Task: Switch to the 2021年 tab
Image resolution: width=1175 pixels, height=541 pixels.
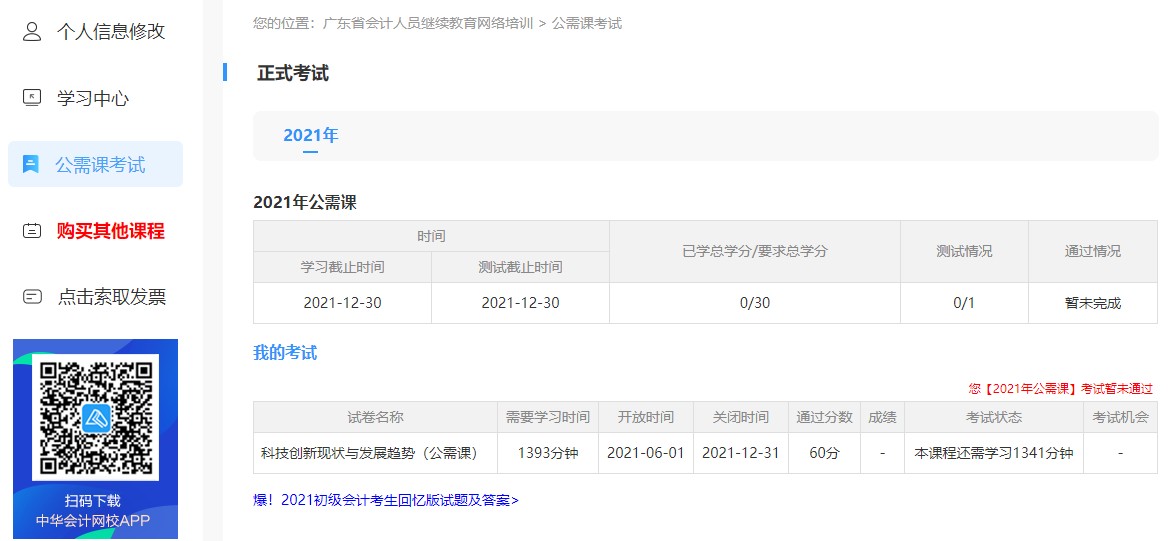Action: point(310,136)
